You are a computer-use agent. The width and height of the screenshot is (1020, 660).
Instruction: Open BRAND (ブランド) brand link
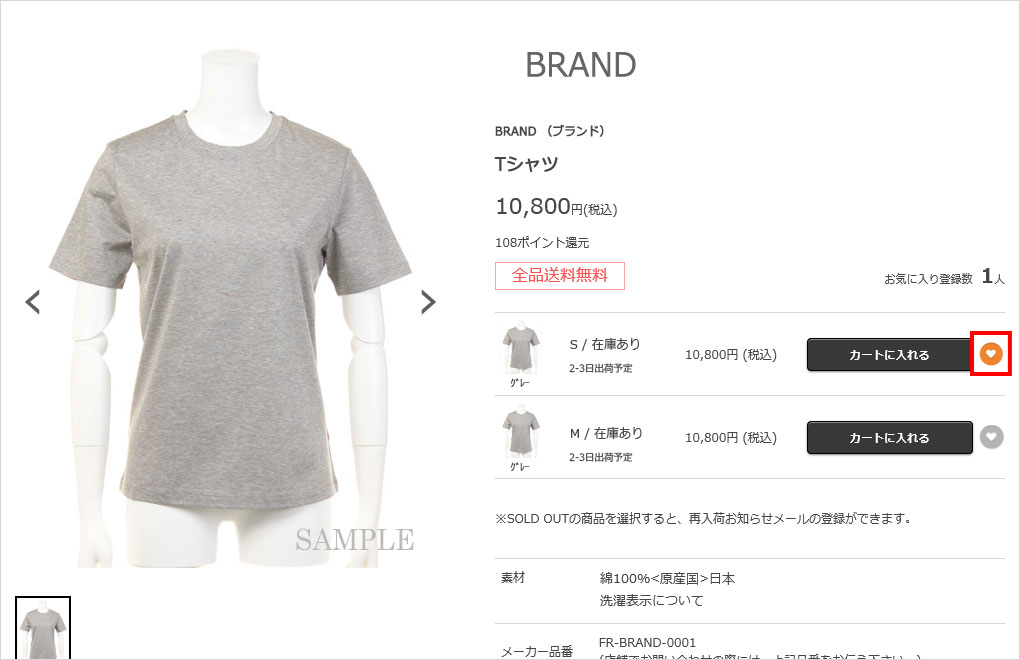pyautogui.click(x=550, y=131)
